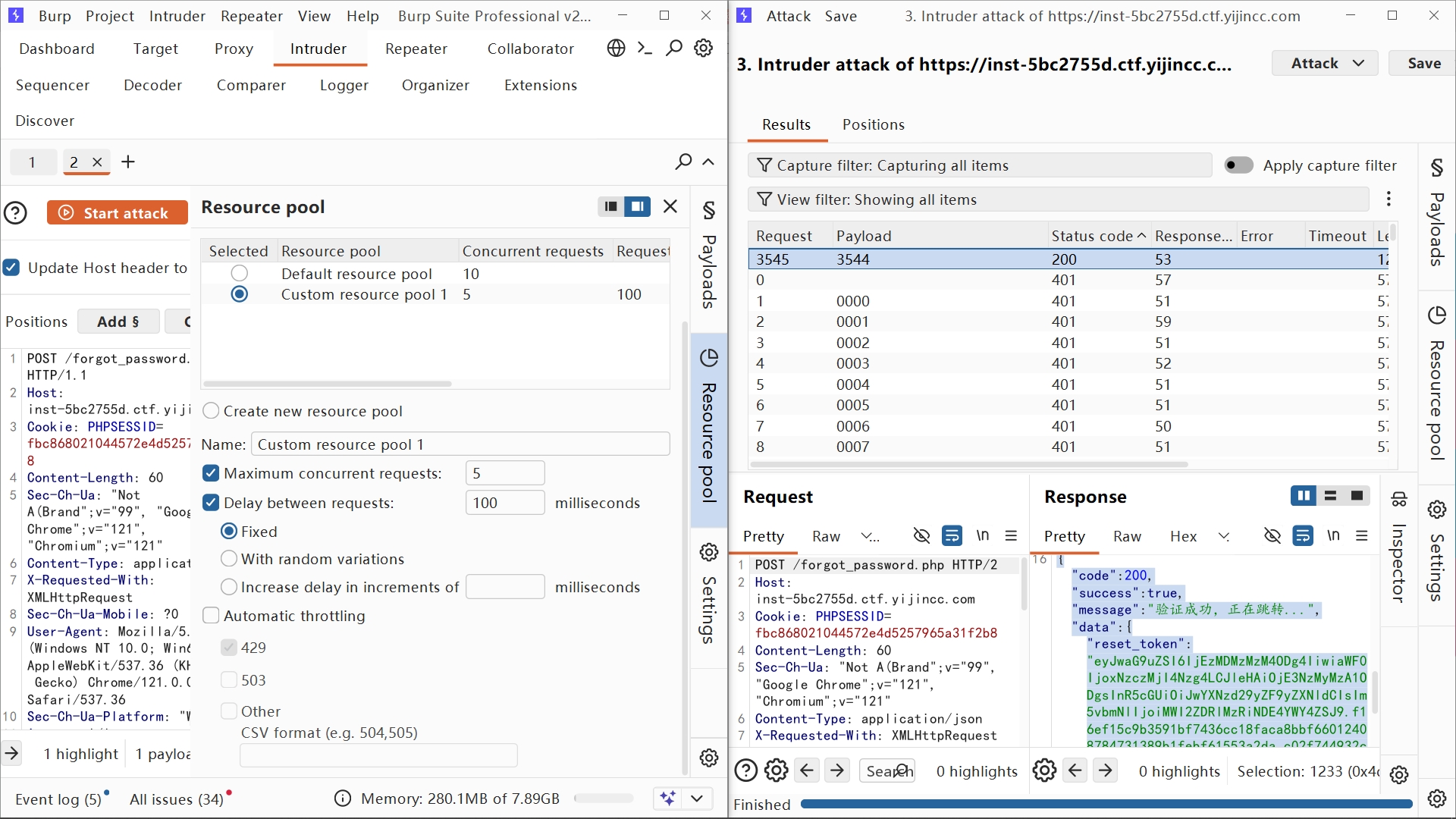This screenshot has width=1456, height=819.
Task: Click the globe browser icon
Action: tap(616, 49)
